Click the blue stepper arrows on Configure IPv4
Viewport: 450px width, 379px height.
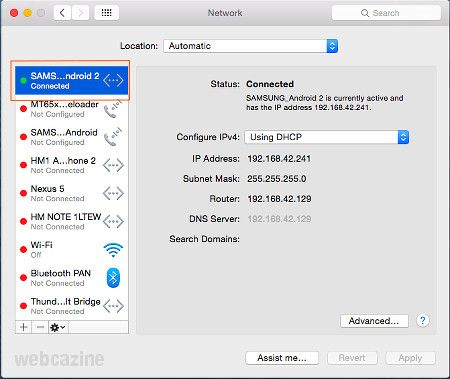[403, 137]
